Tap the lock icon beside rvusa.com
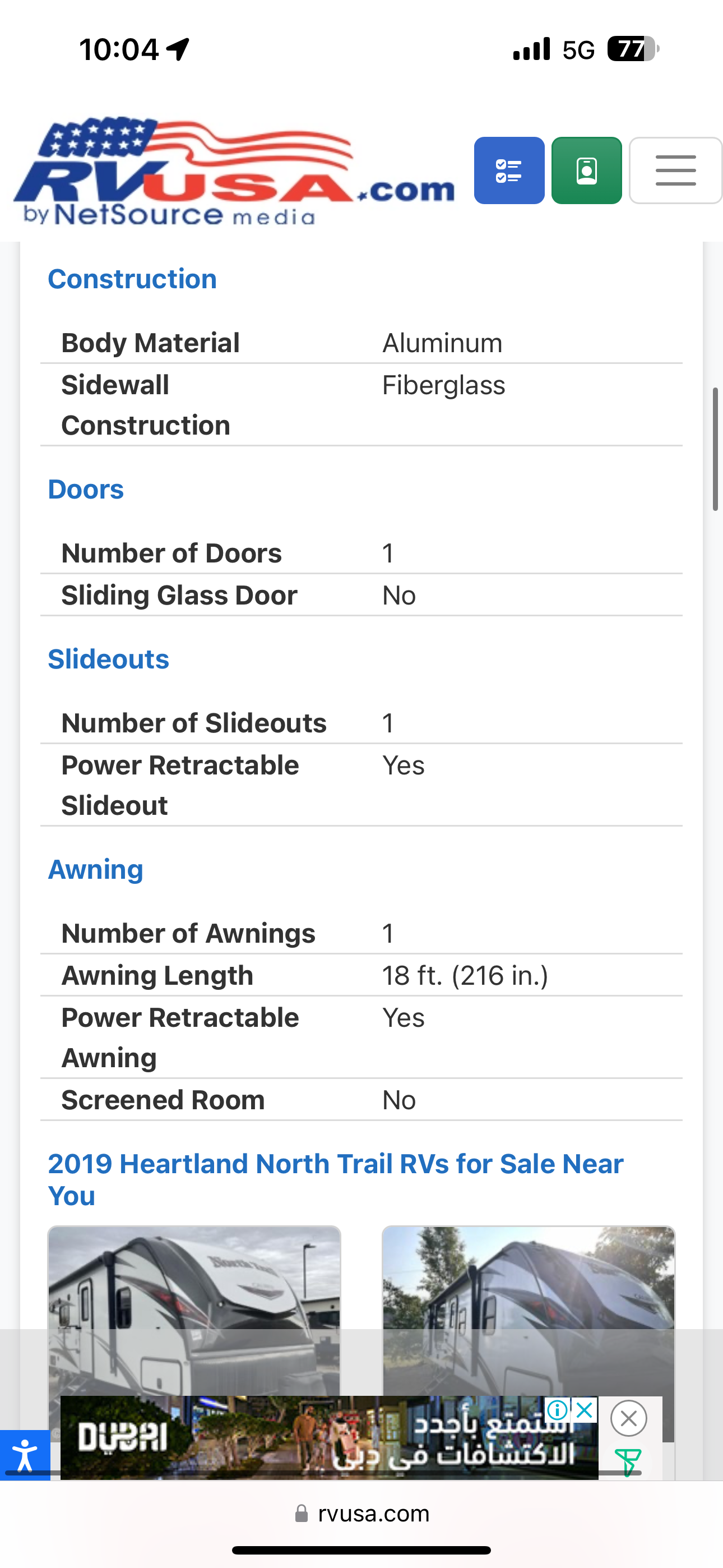This screenshot has height=1568, width=723. pos(302,1514)
